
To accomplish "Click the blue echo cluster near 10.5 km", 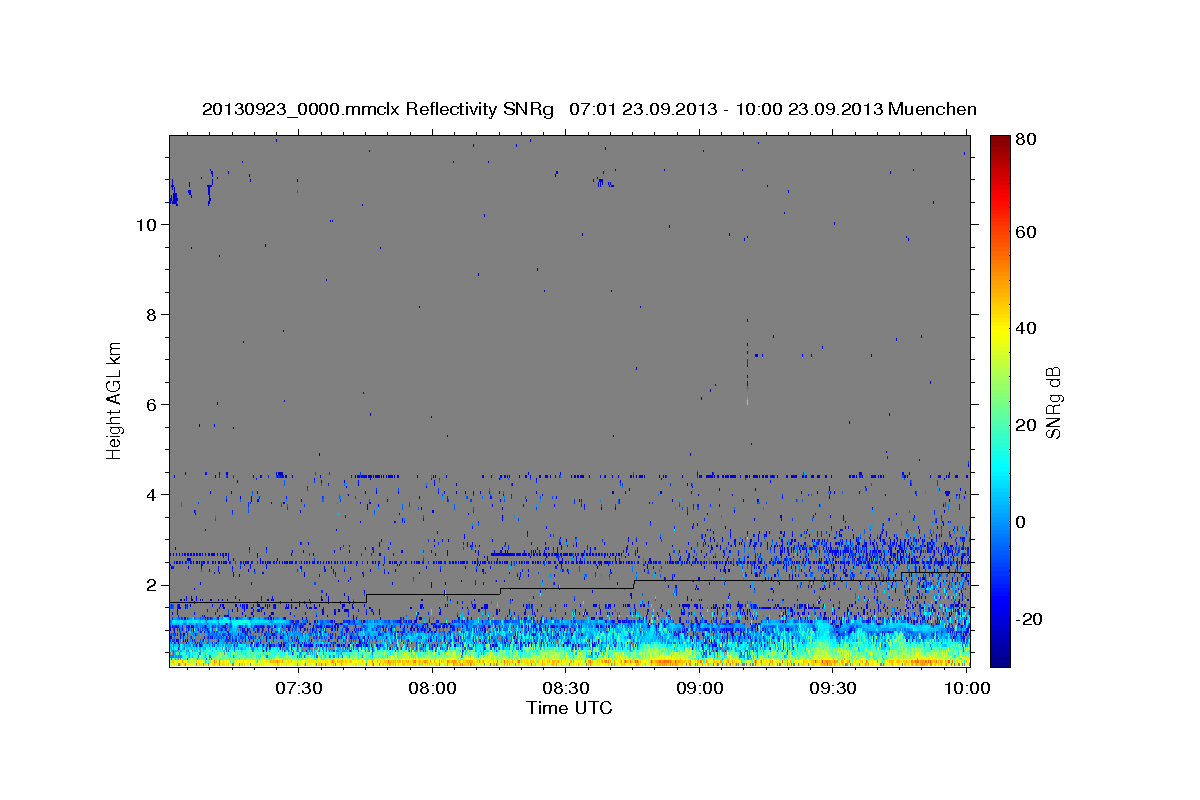I will (174, 192).
